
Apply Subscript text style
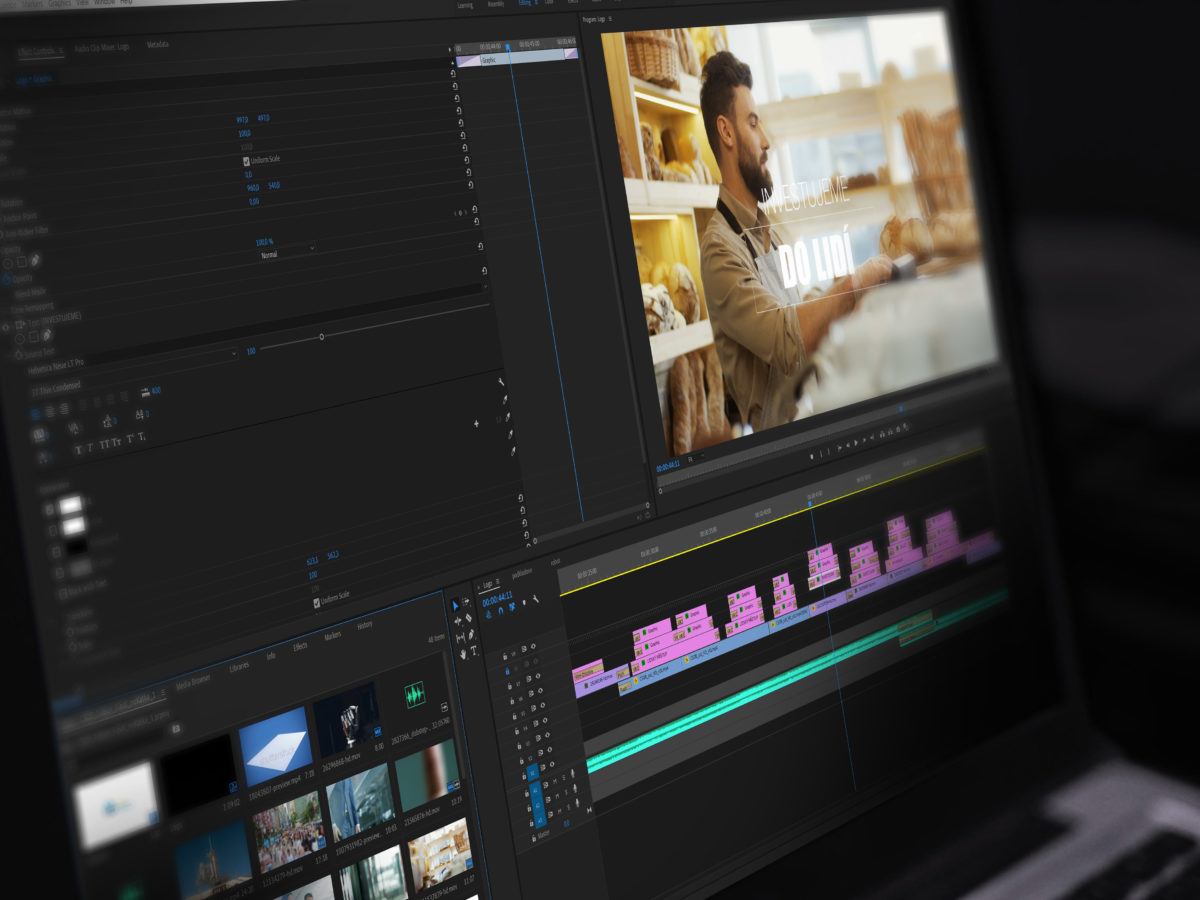(x=142, y=437)
